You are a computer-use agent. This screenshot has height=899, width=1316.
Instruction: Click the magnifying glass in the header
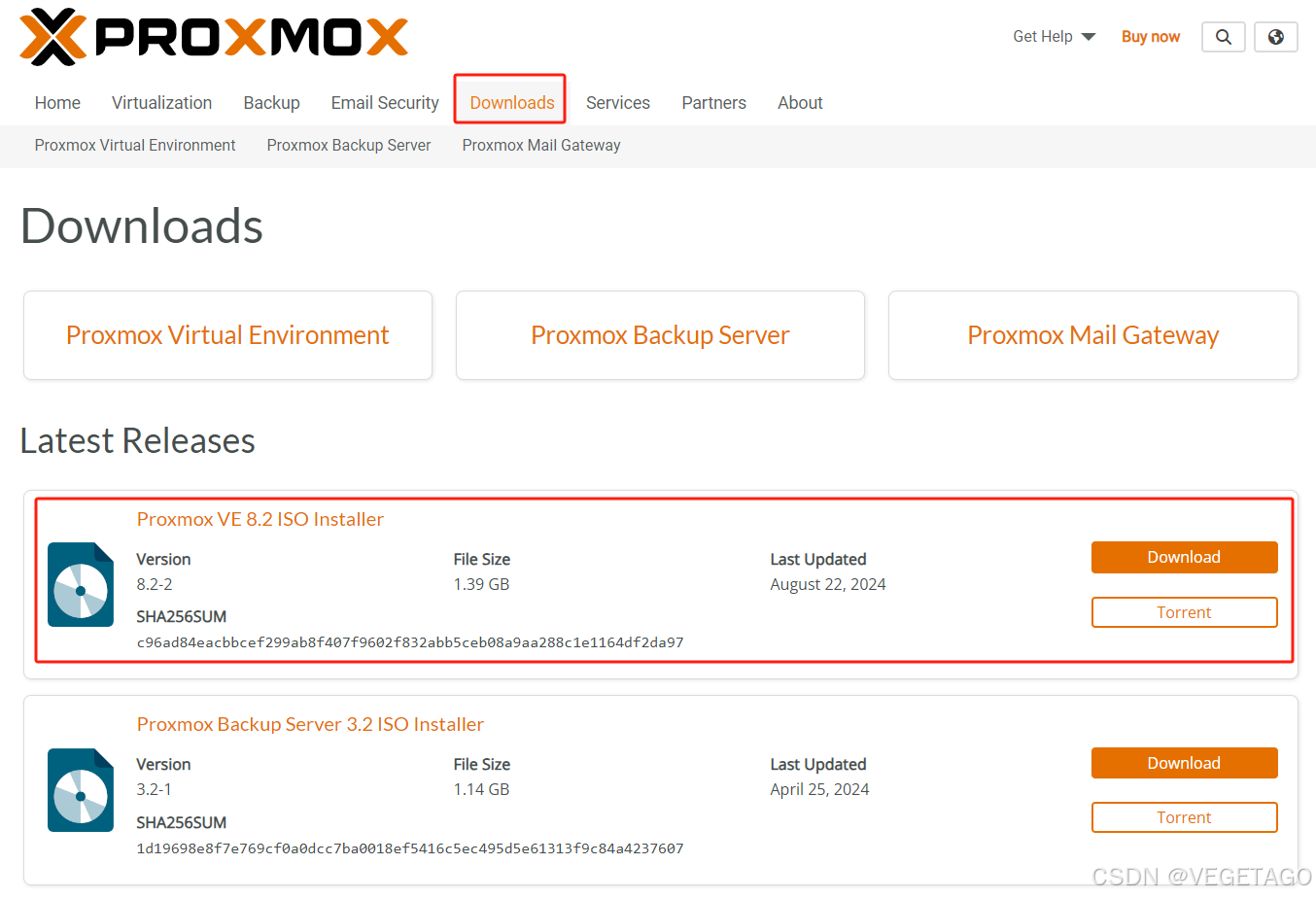[x=1223, y=36]
